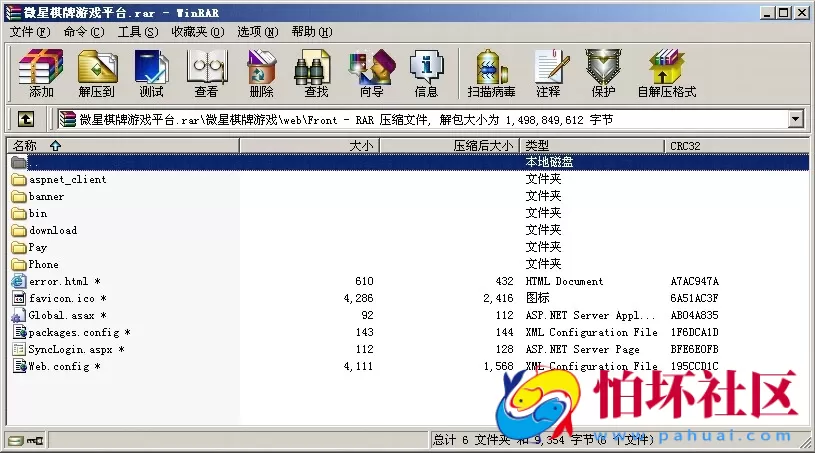Select the error.html file icon
The image size is (815, 453).
tap(19, 282)
